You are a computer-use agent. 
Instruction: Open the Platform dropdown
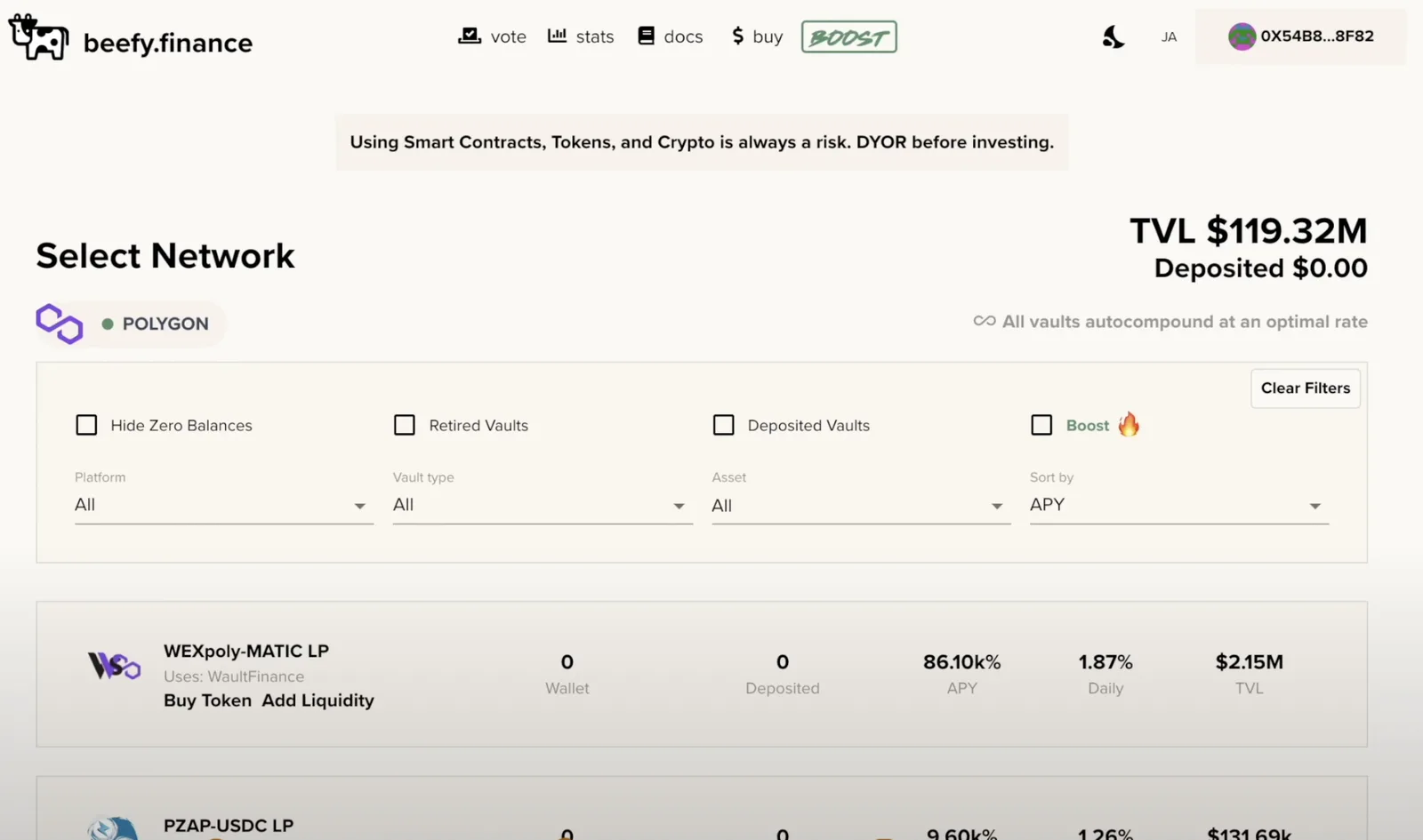tap(223, 505)
